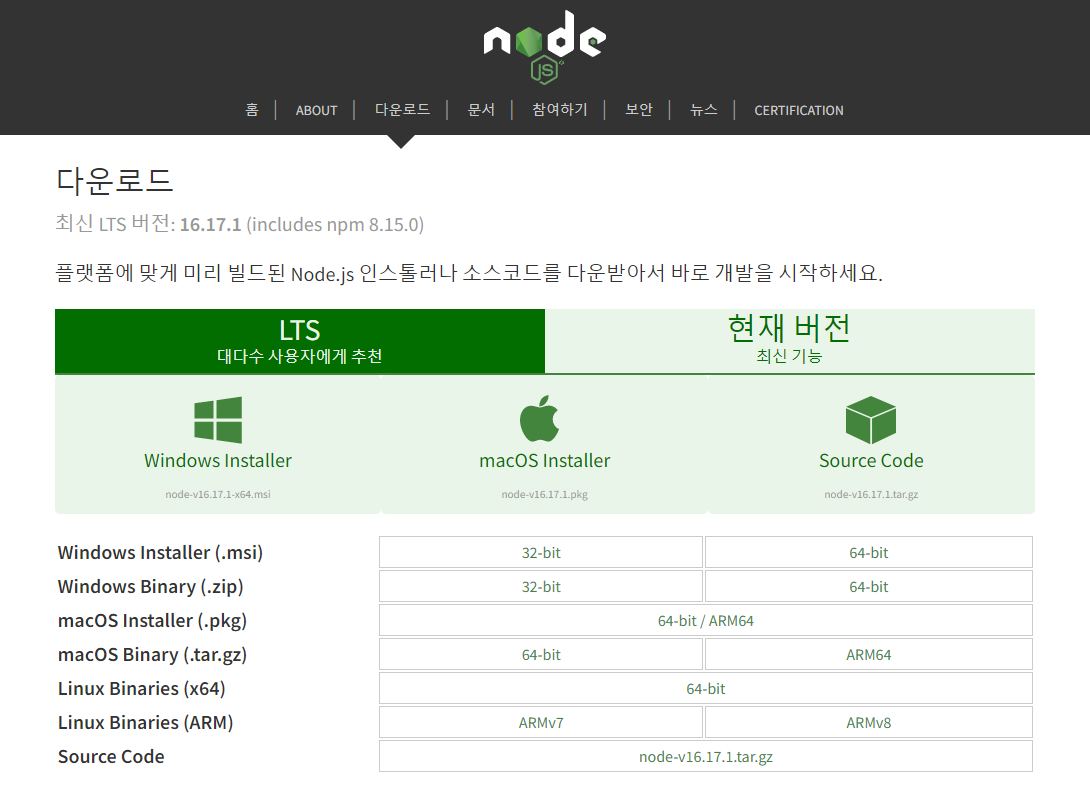Click the Windows Installer title link
Screen dimensions: 1090x789
point(218,460)
